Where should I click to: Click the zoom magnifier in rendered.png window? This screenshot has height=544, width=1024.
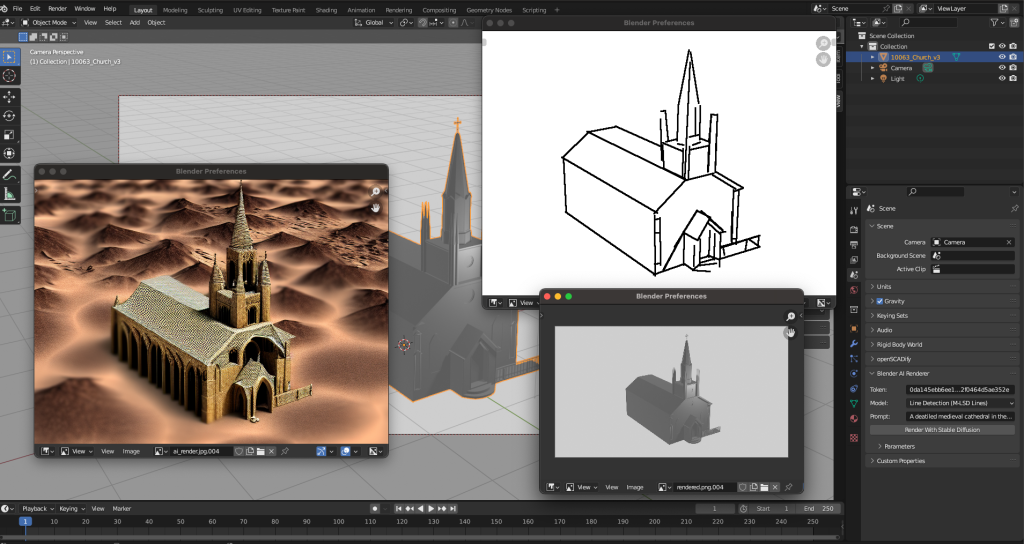point(790,317)
